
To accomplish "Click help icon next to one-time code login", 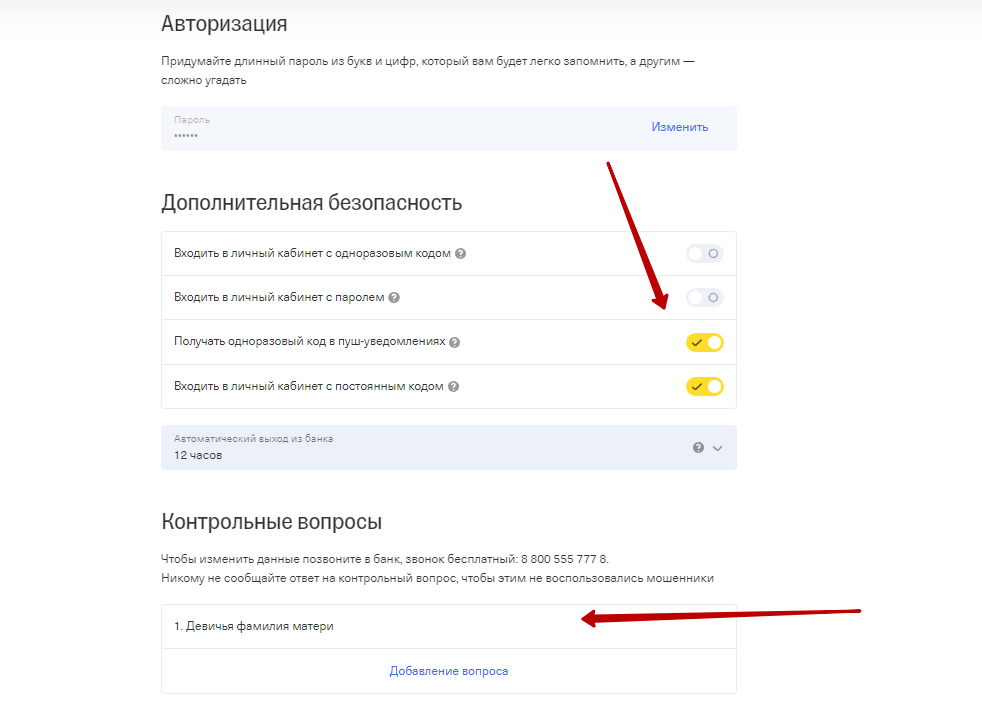I will [x=460, y=254].
